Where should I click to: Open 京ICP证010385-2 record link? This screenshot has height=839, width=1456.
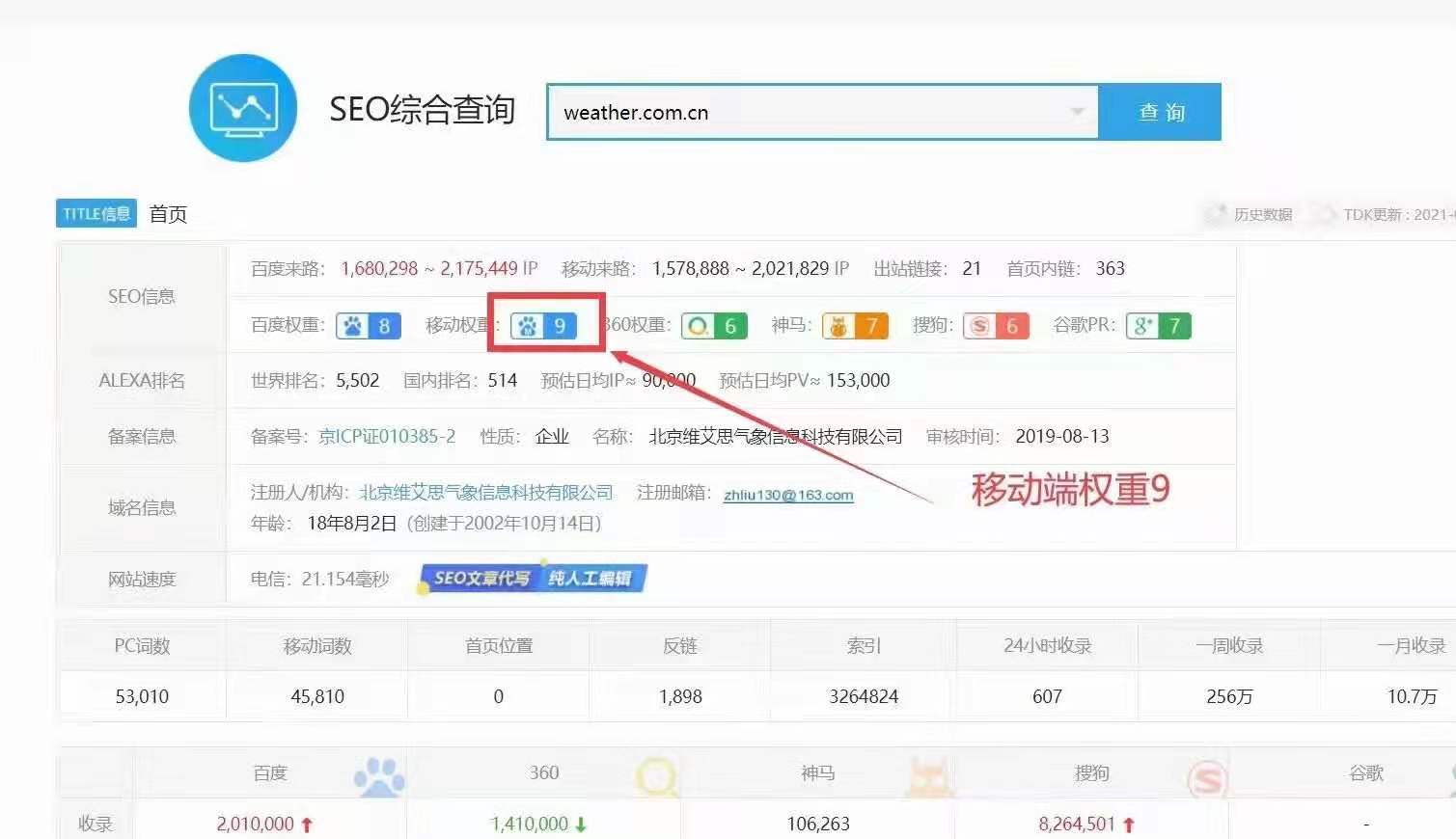[x=387, y=436]
